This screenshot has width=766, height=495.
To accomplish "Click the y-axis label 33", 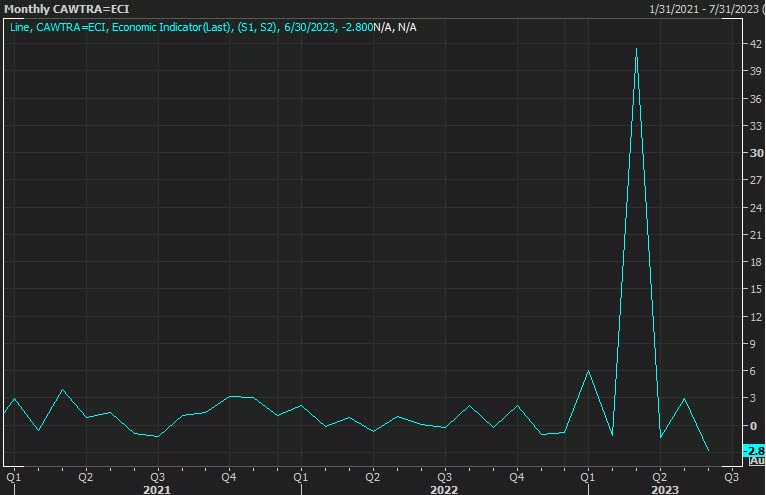I will click(x=756, y=126).
